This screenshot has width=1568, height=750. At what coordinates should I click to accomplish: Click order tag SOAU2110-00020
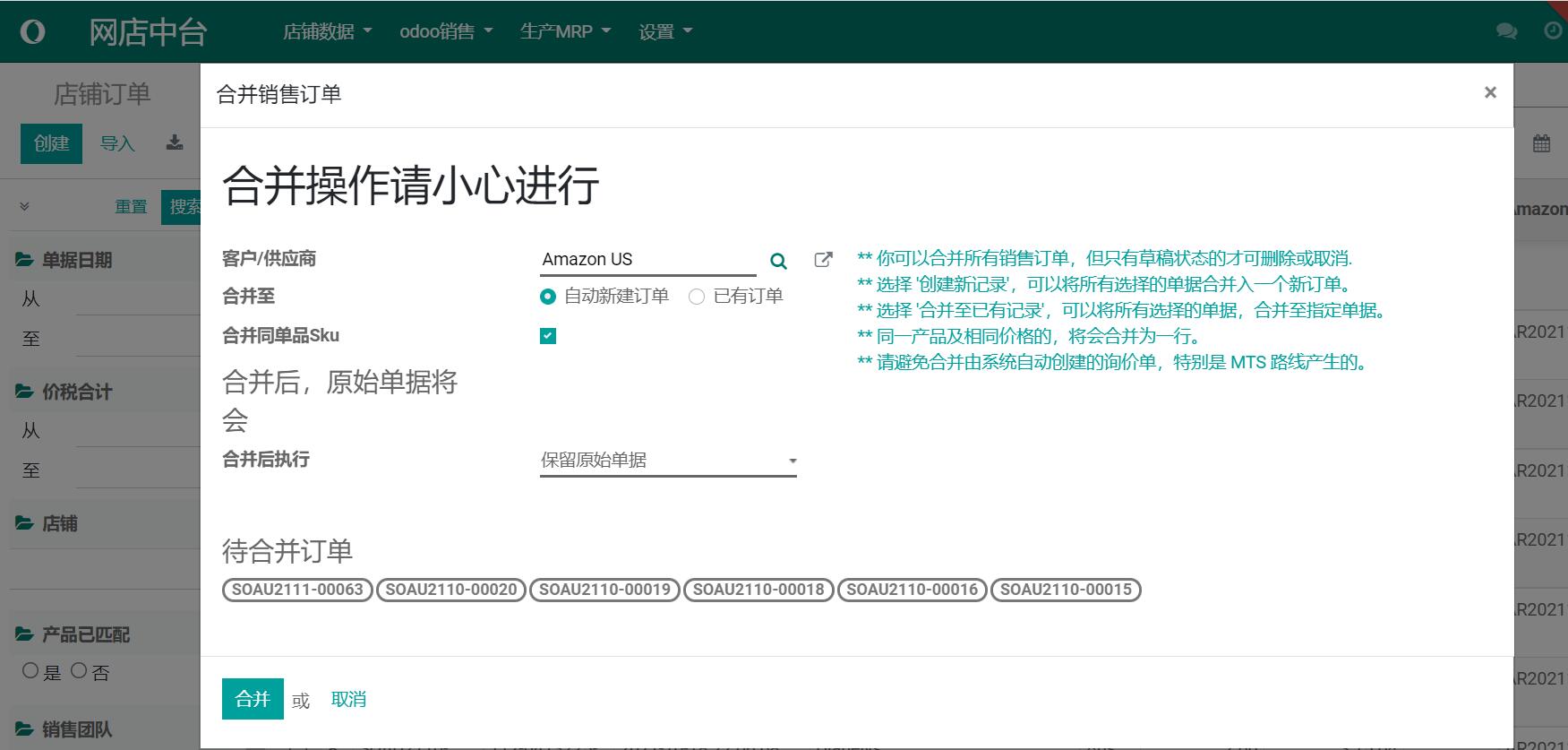451,590
